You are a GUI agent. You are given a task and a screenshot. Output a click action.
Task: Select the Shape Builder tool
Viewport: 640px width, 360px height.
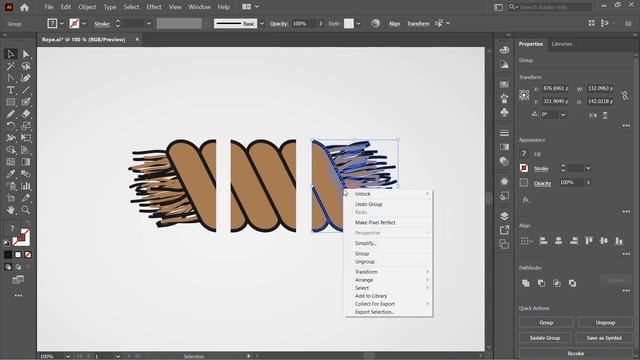pos(11,150)
